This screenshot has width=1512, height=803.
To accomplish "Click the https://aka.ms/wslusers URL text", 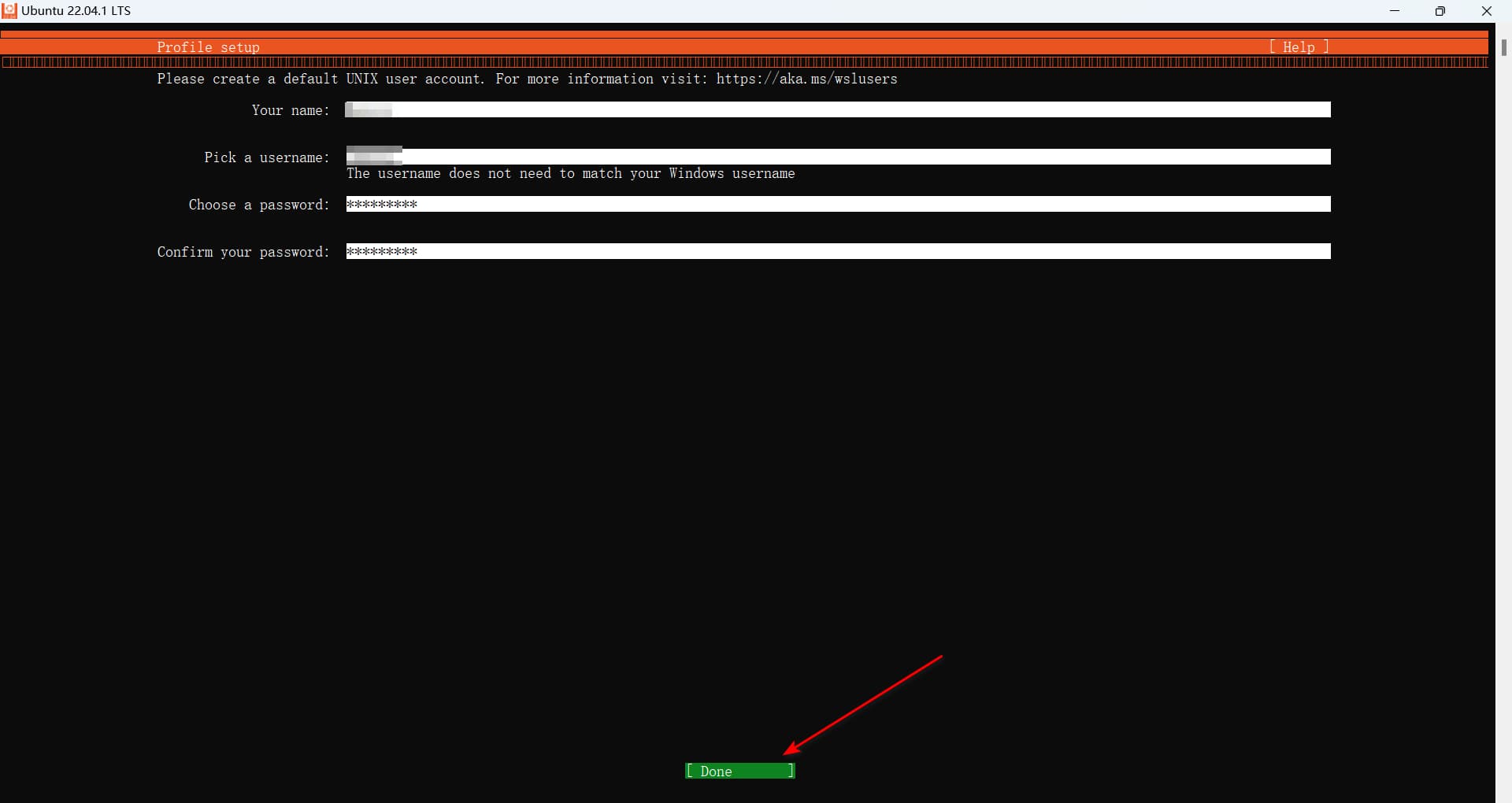I will [x=806, y=79].
